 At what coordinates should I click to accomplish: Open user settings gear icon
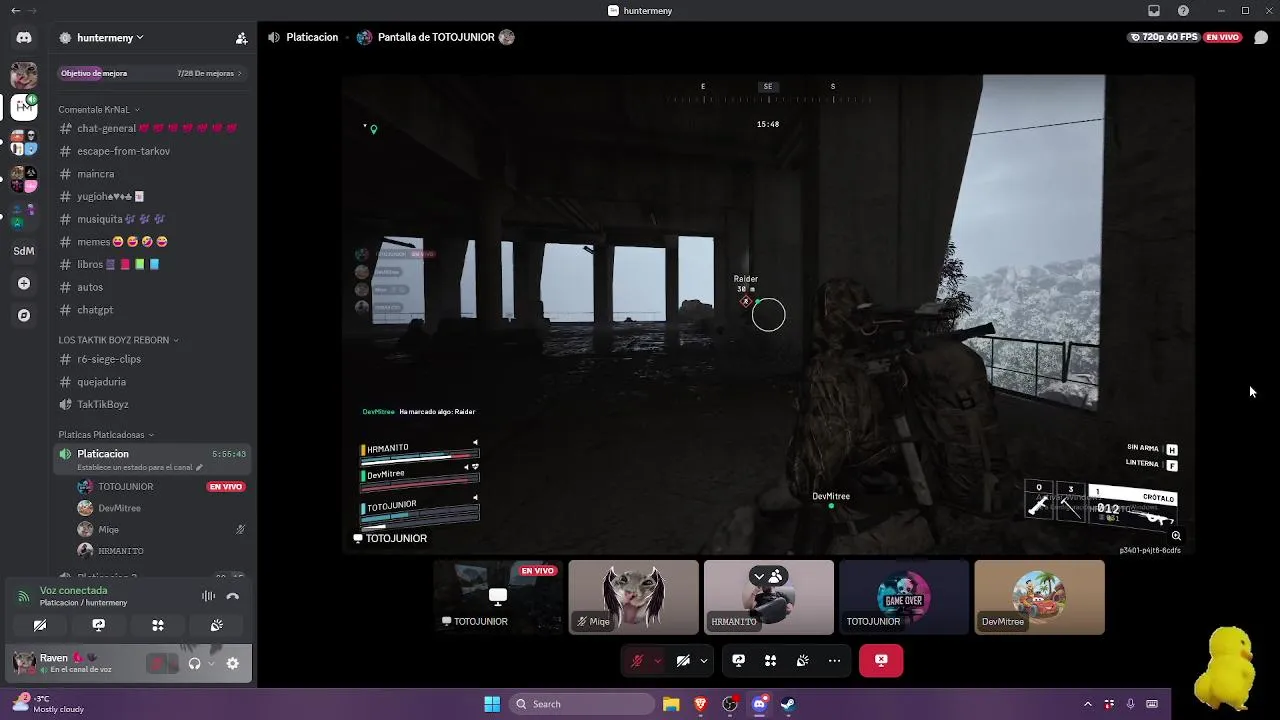(x=233, y=663)
